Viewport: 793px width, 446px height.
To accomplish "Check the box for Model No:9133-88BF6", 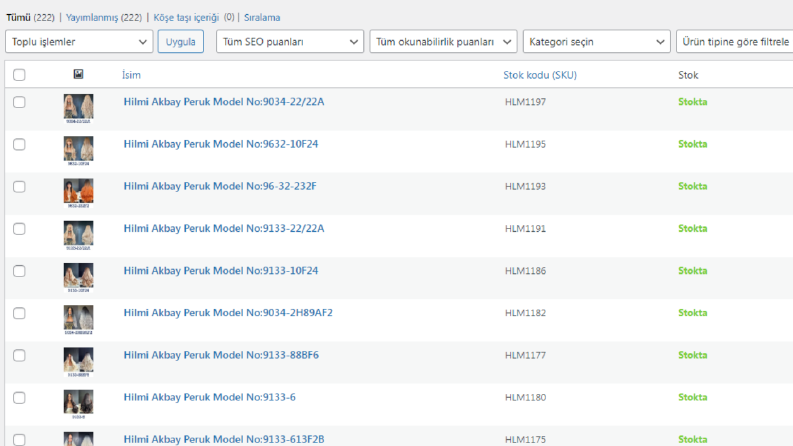I will [19, 355].
